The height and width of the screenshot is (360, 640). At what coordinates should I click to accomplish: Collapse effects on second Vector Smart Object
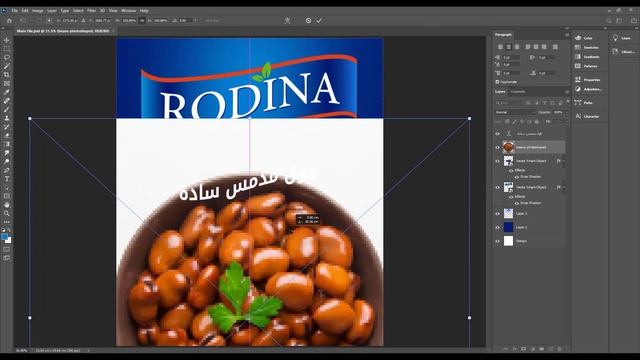pyautogui.click(x=564, y=187)
